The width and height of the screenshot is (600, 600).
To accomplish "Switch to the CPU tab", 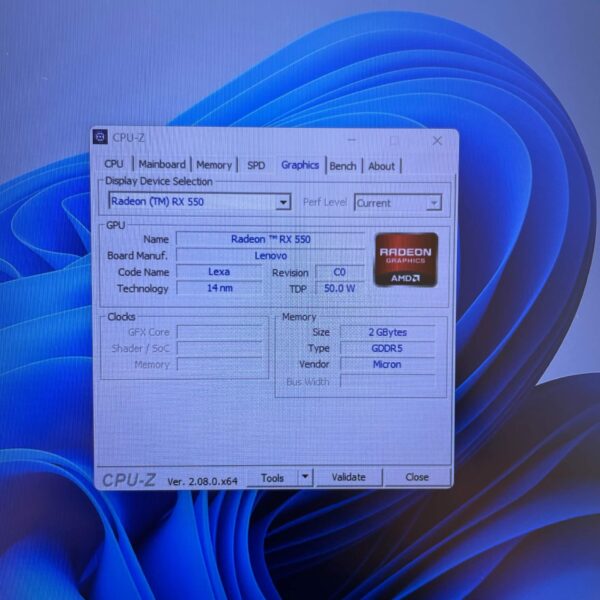I will click(x=114, y=164).
